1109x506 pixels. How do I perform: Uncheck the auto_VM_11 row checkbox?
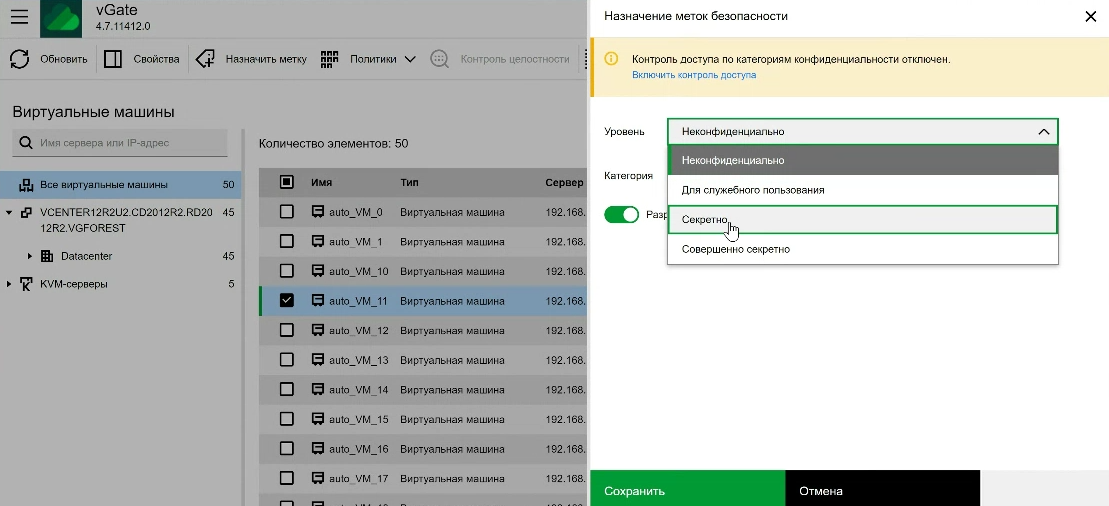(x=287, y=300)
